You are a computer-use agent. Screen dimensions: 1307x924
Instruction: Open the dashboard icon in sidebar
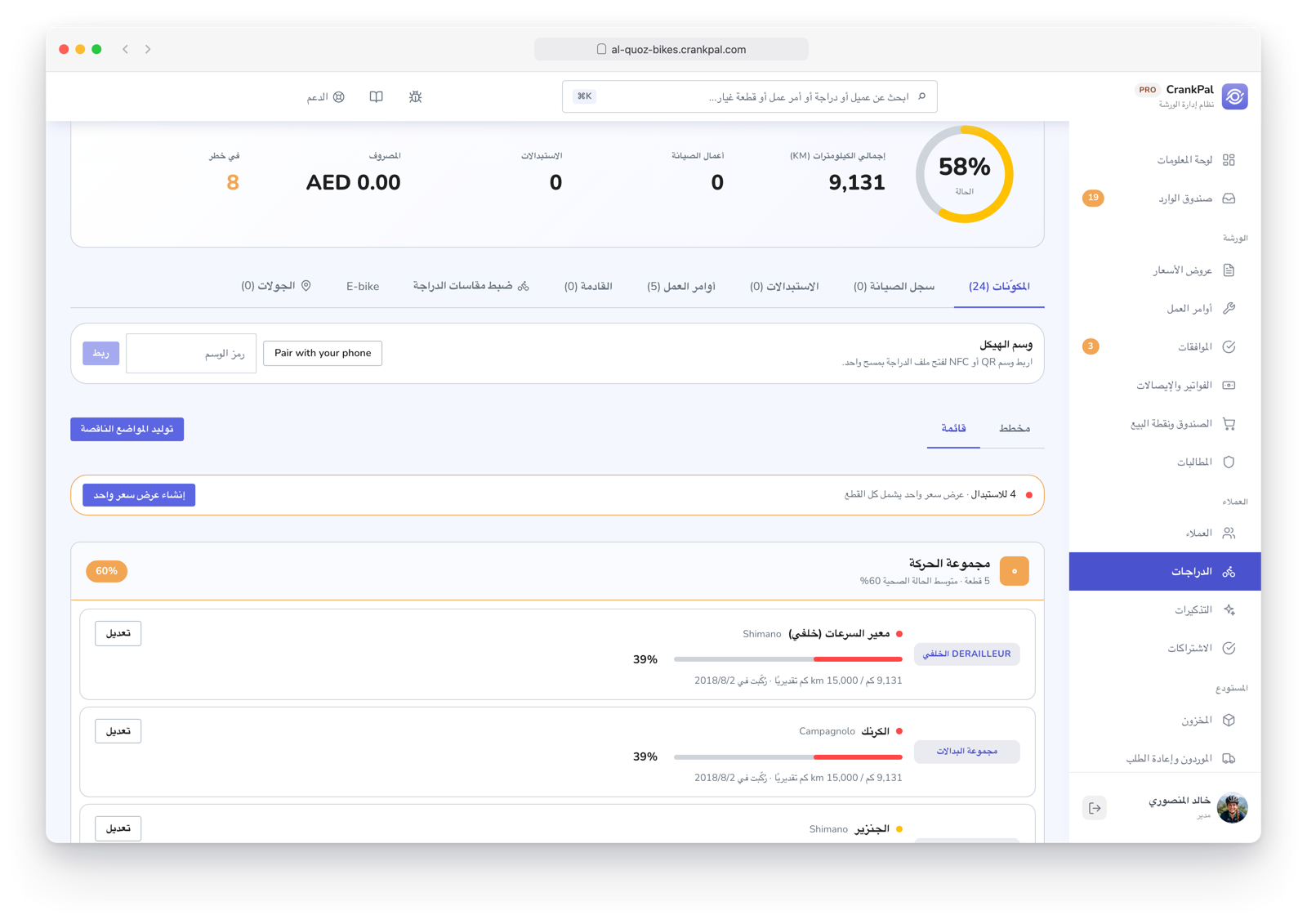1229,160
